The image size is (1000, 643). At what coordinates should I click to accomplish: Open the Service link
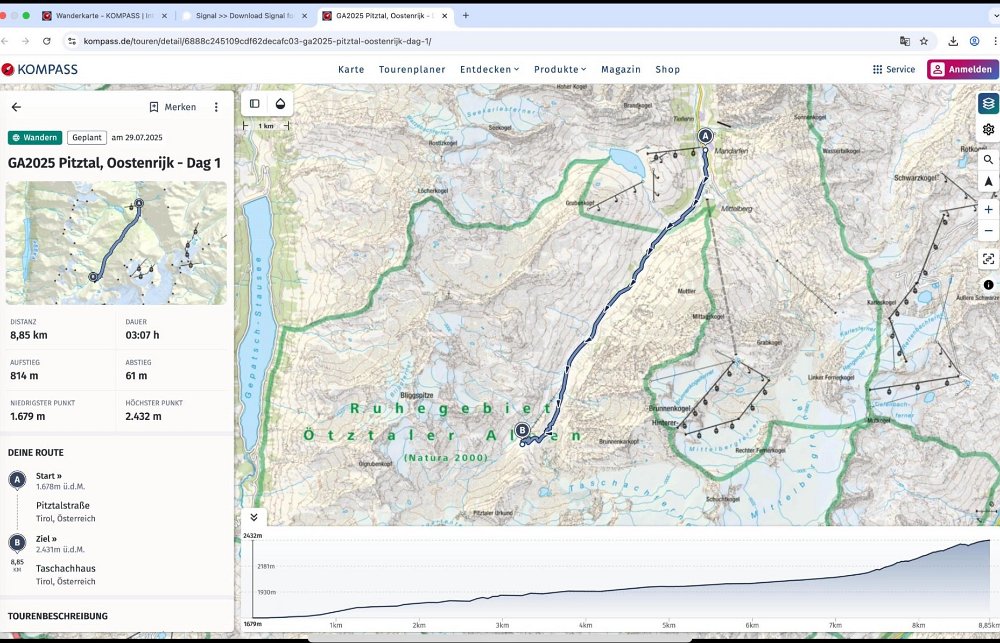893,69
